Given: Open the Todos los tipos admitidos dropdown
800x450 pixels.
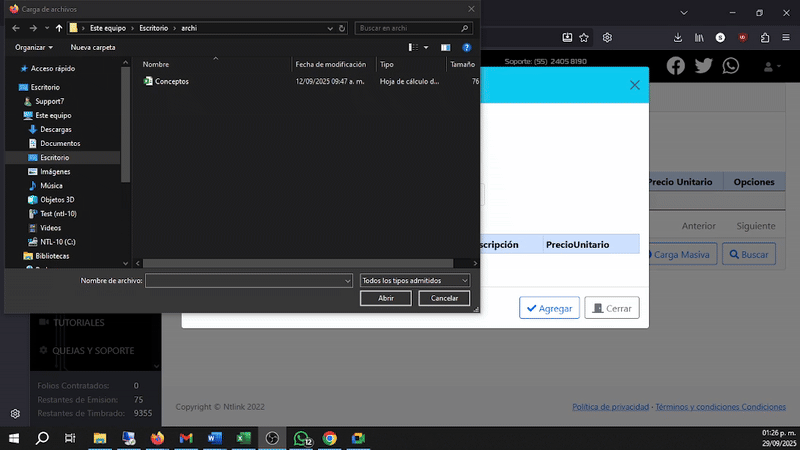Looking at the screenshot, I should pos(415,281).
